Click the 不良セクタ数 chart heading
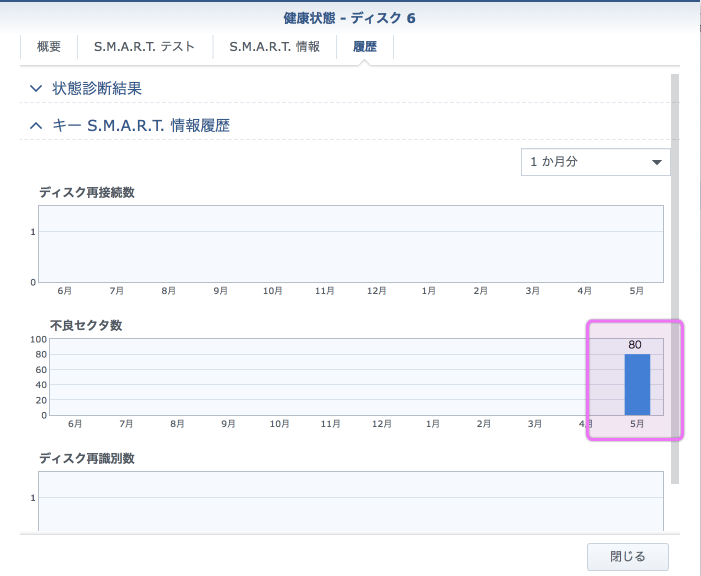 tap(87, 325)
